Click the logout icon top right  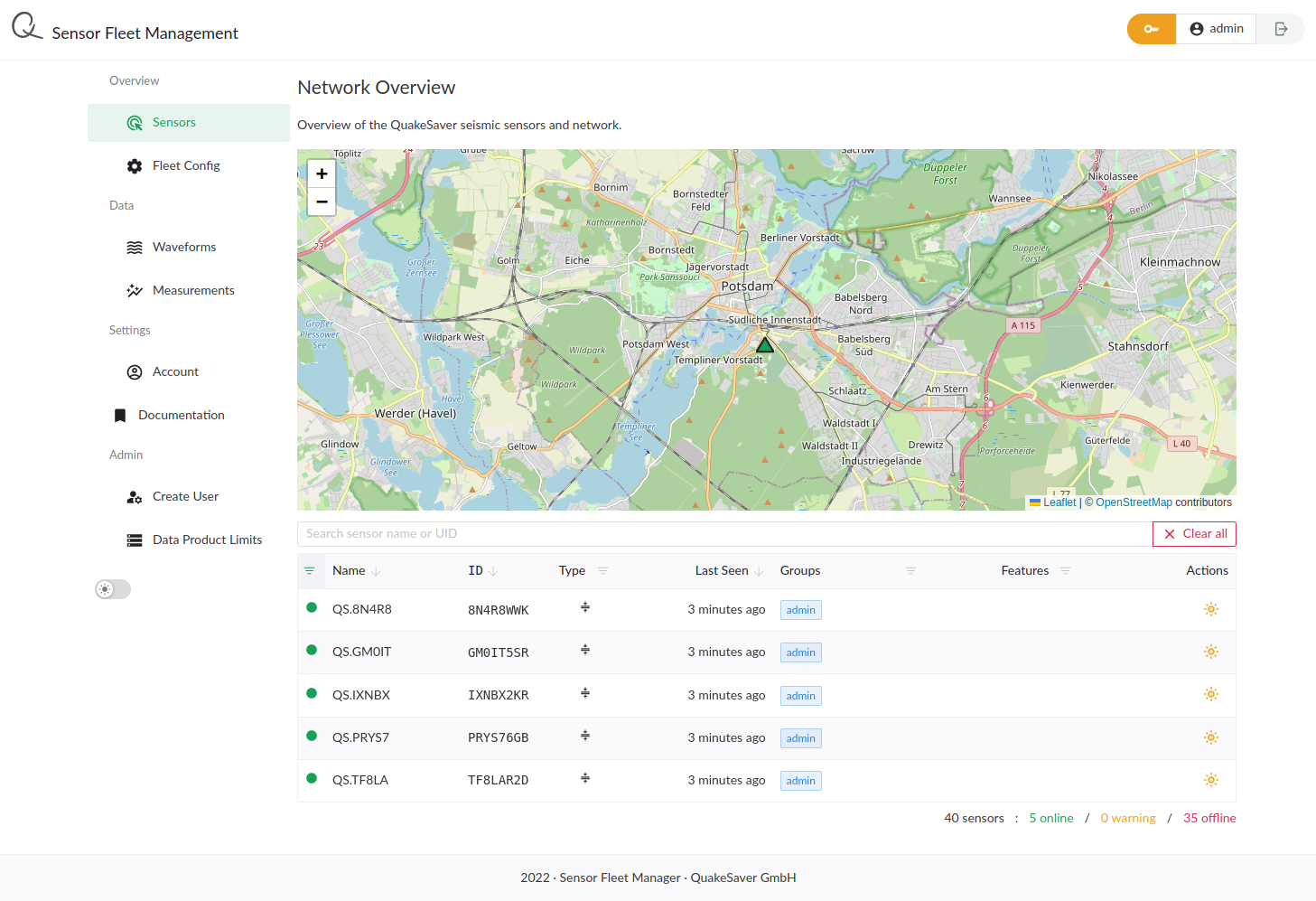point(1281,28)
